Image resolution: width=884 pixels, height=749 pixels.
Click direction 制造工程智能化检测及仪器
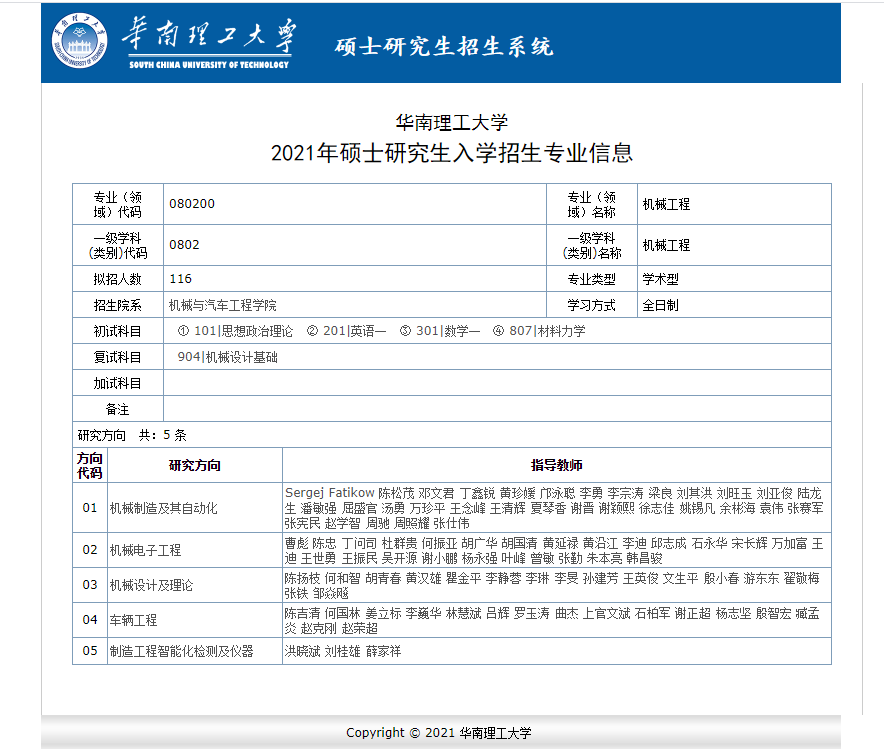click(x=182, y=652)
